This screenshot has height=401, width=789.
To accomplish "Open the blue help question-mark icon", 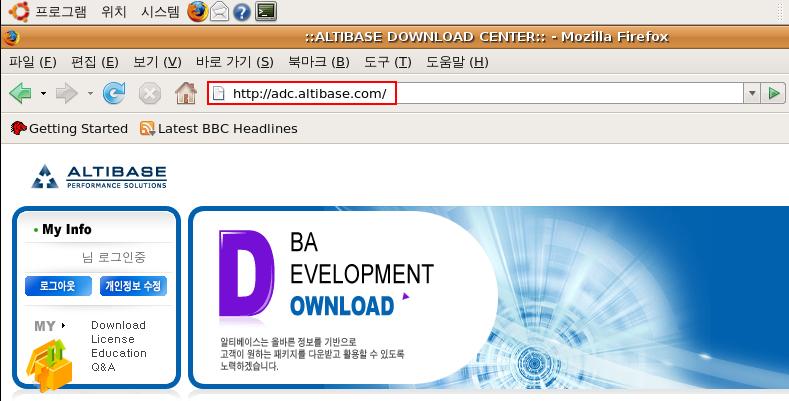I will (242, 12).
